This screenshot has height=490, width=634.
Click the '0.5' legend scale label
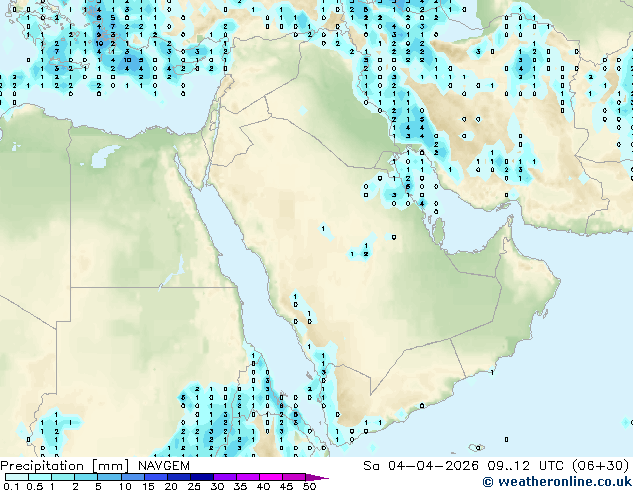click(x=34, y=486)
